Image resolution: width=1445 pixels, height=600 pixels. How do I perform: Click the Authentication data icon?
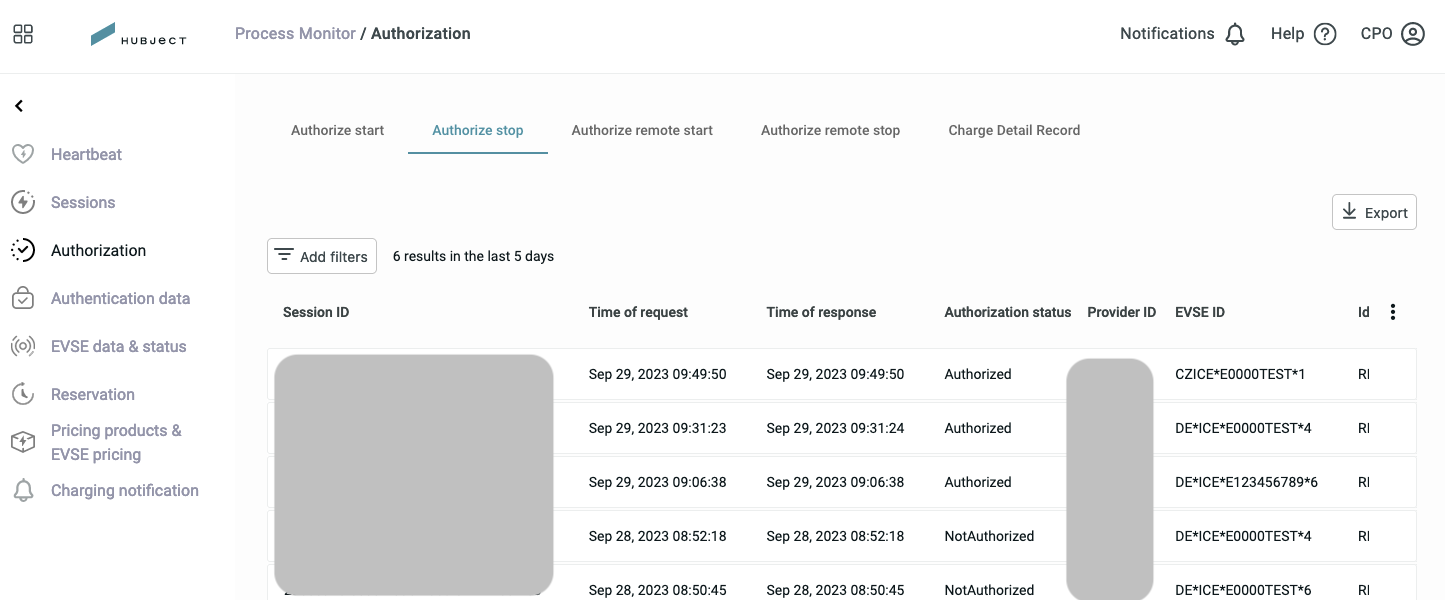[x=23, y=298]
